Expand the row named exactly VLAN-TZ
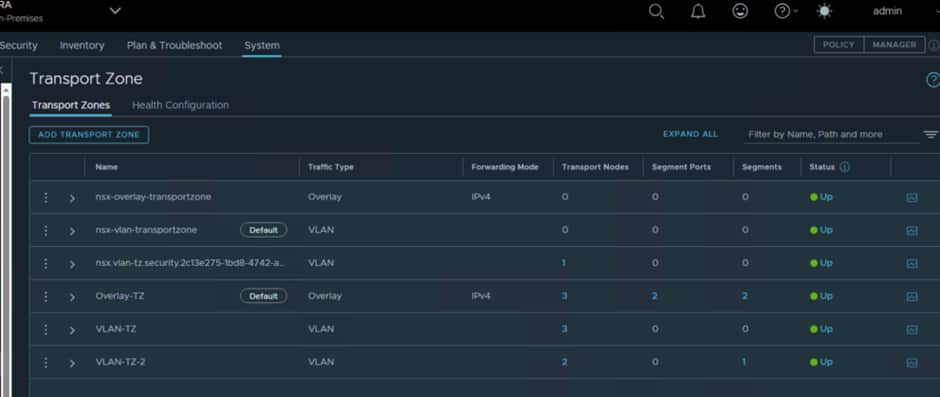 (x=72, y=330)
